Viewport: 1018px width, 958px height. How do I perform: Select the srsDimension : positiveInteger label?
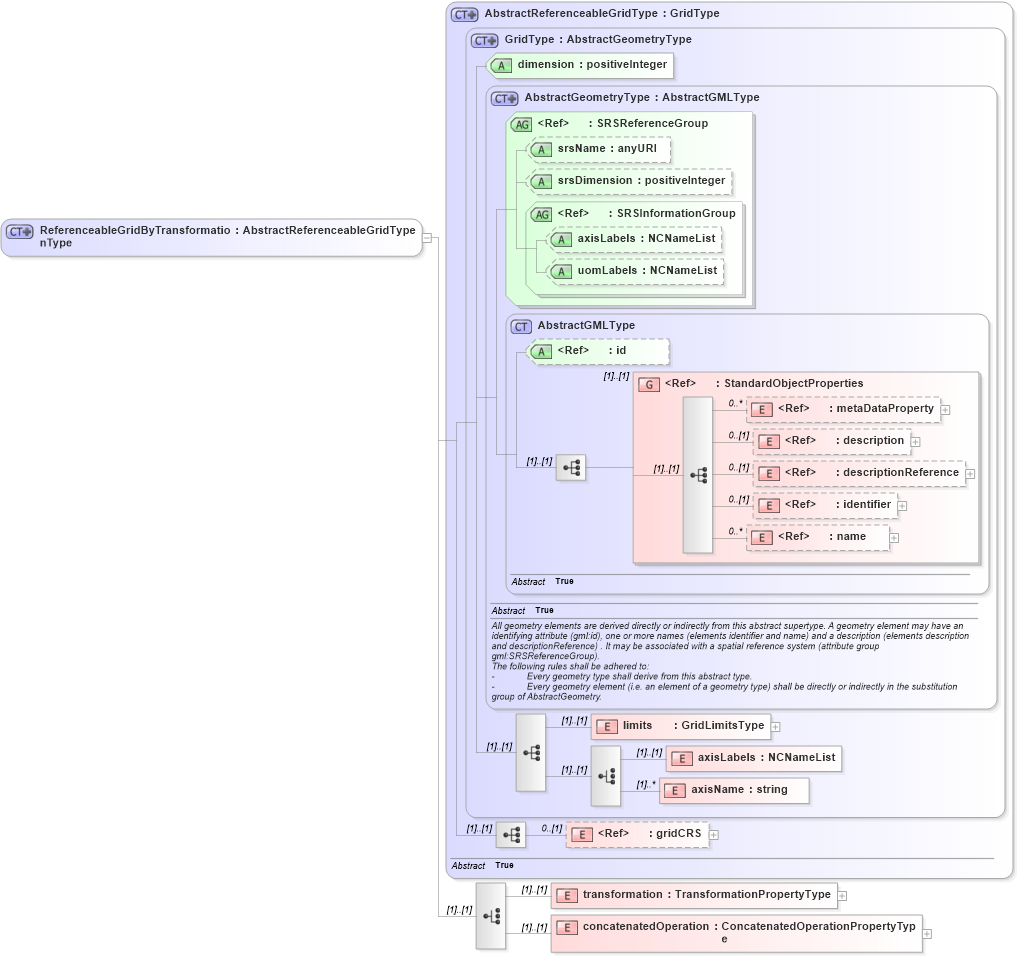point(641,180)
